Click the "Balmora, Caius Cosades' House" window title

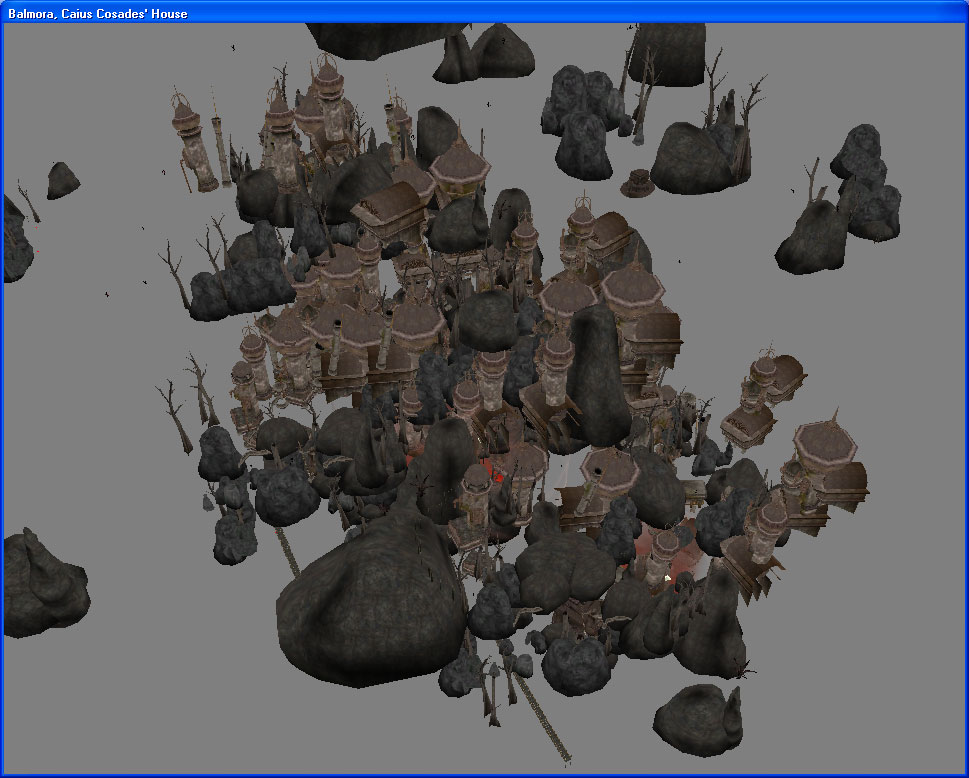(x=98, y=14)
